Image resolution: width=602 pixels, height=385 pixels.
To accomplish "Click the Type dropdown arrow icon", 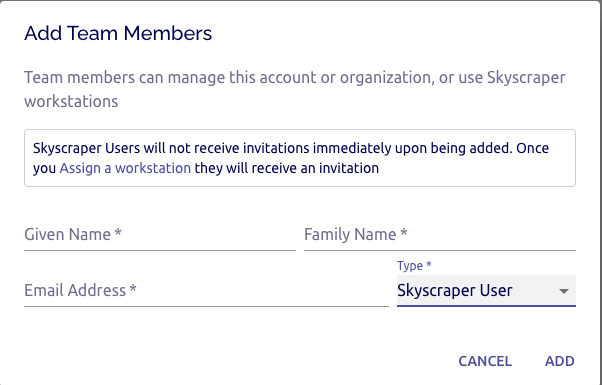I will pos(564,291).
